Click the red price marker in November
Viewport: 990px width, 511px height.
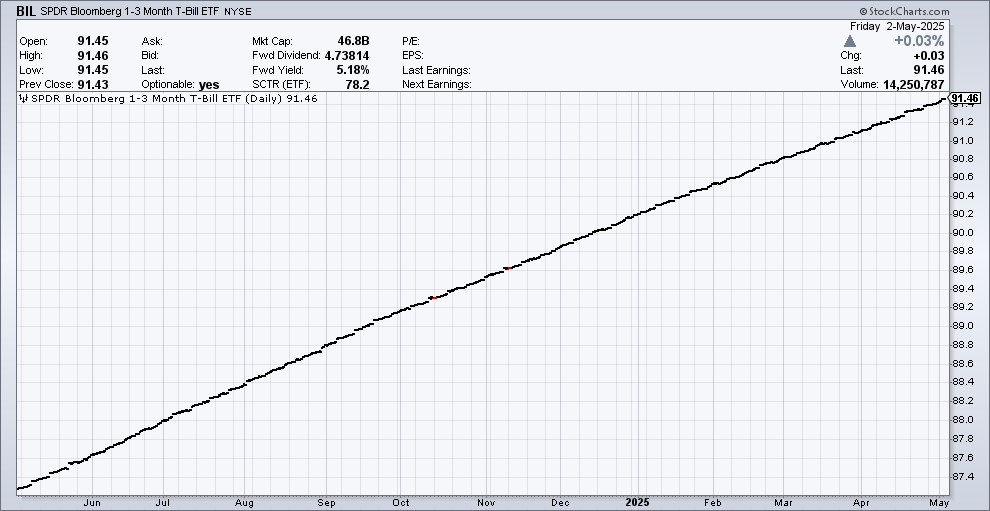(508, 268)
